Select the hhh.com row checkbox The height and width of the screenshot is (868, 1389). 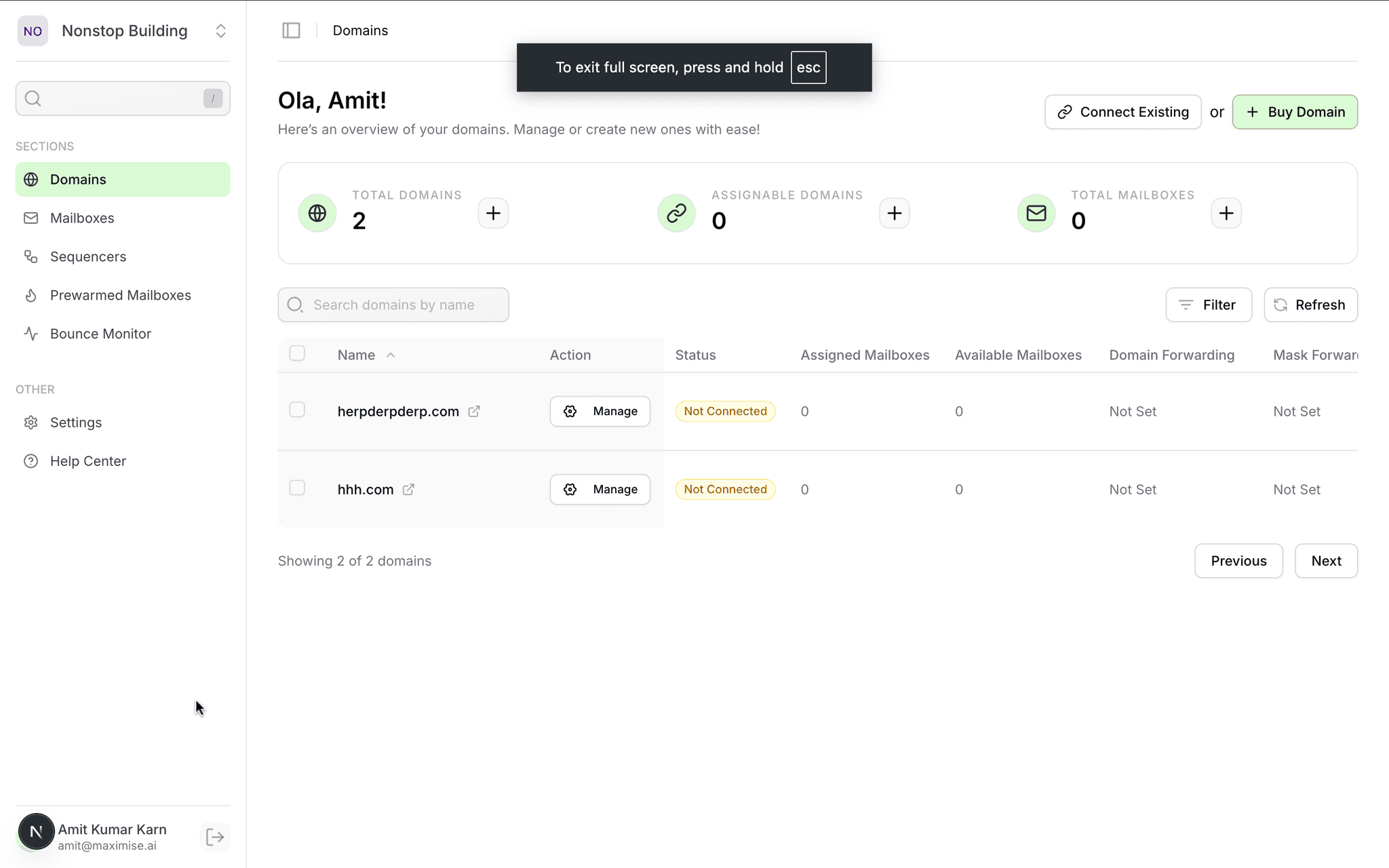coord(297,488)
